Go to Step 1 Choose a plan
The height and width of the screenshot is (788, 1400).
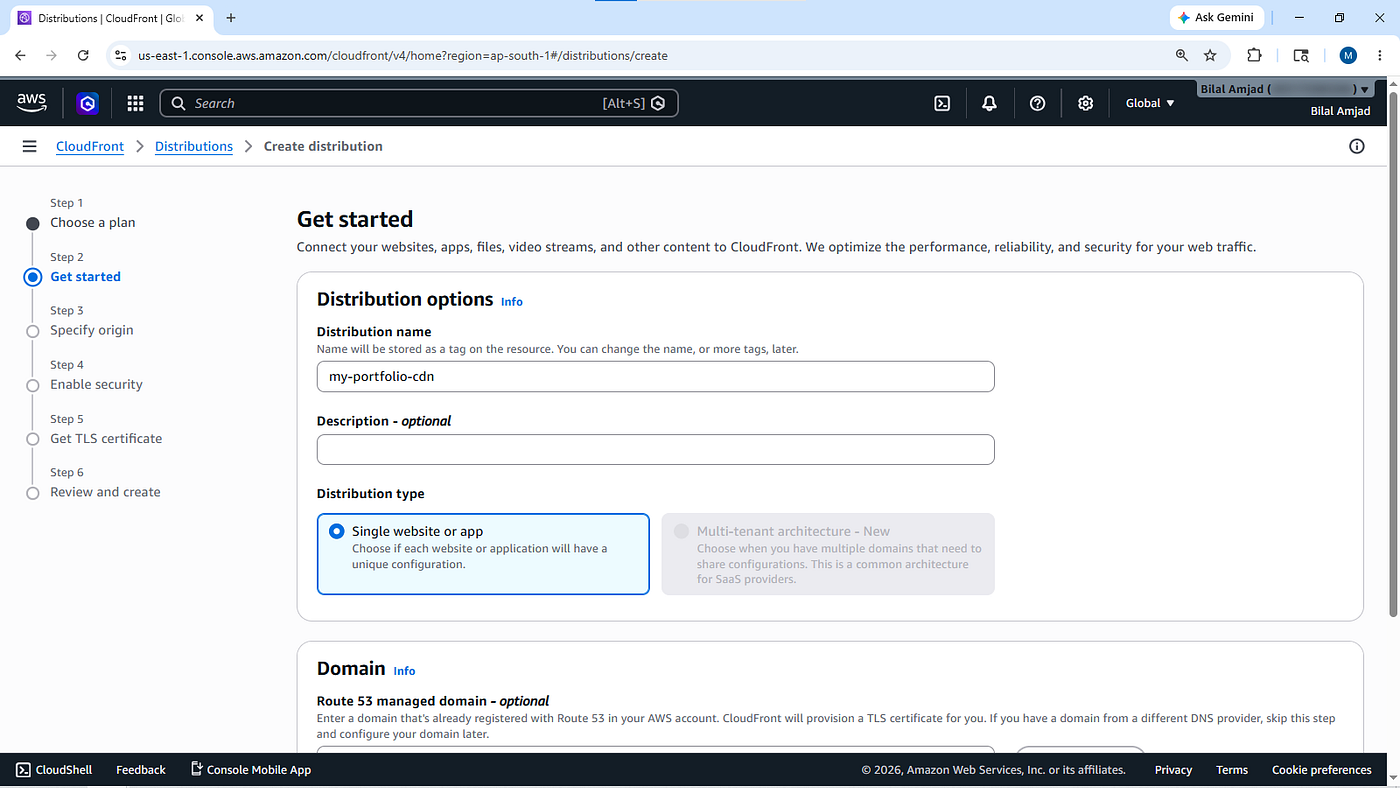[92, 222]
